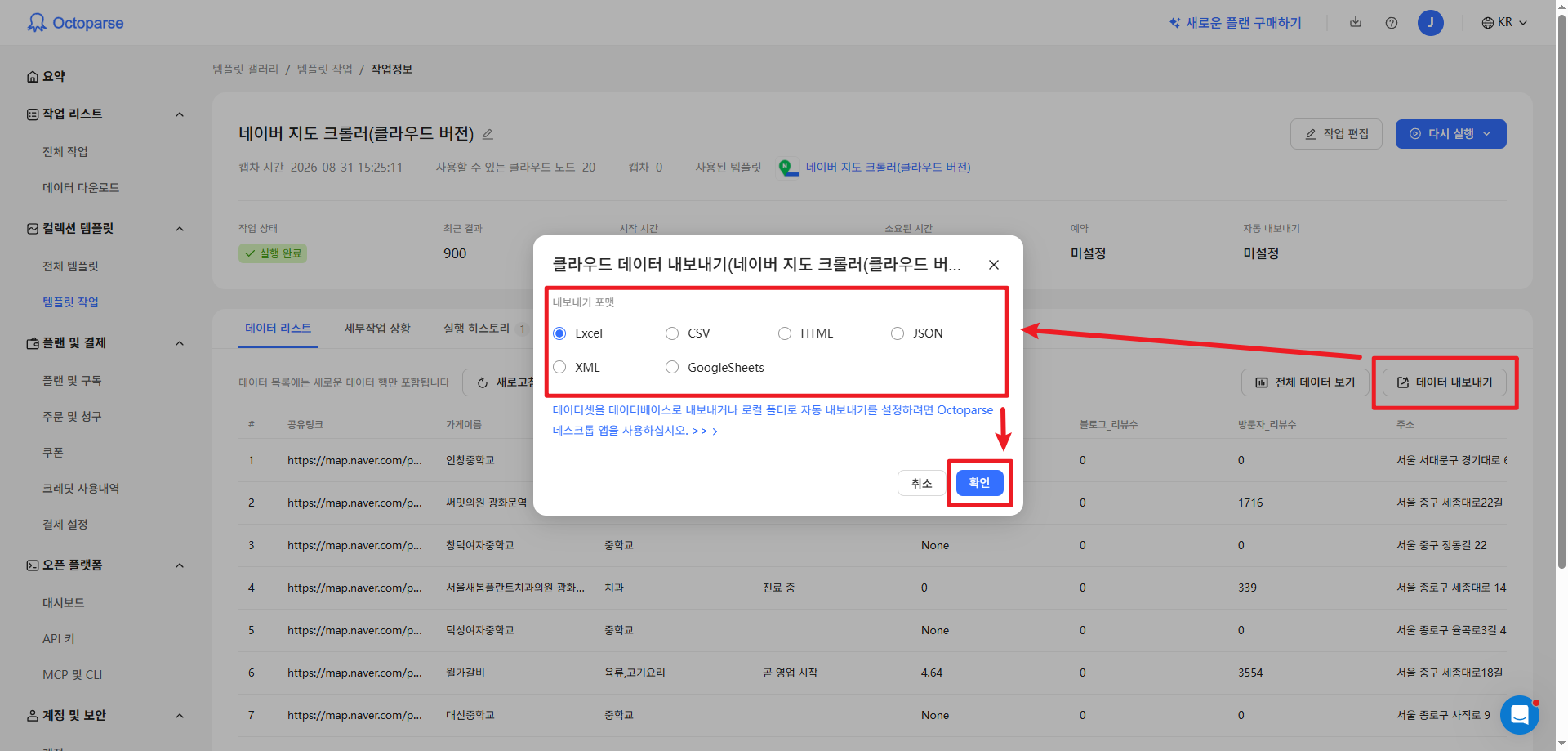Click the store name 월가갈비
Image resolution: width=1568 pixels, height=751 pixels.
click(465, 673)
